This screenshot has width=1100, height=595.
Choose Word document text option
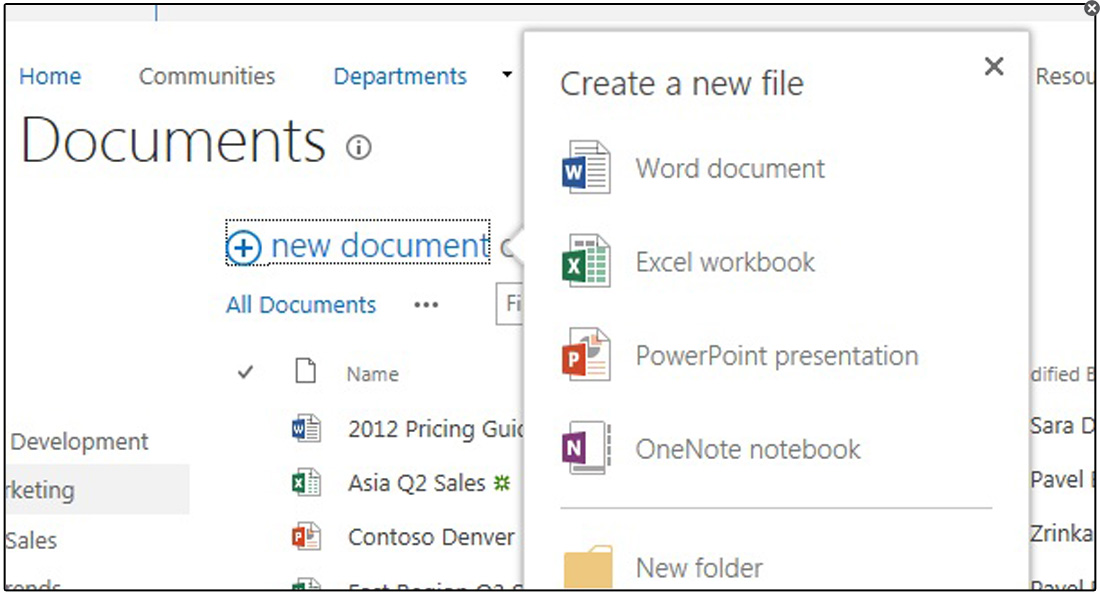[730, 168]
